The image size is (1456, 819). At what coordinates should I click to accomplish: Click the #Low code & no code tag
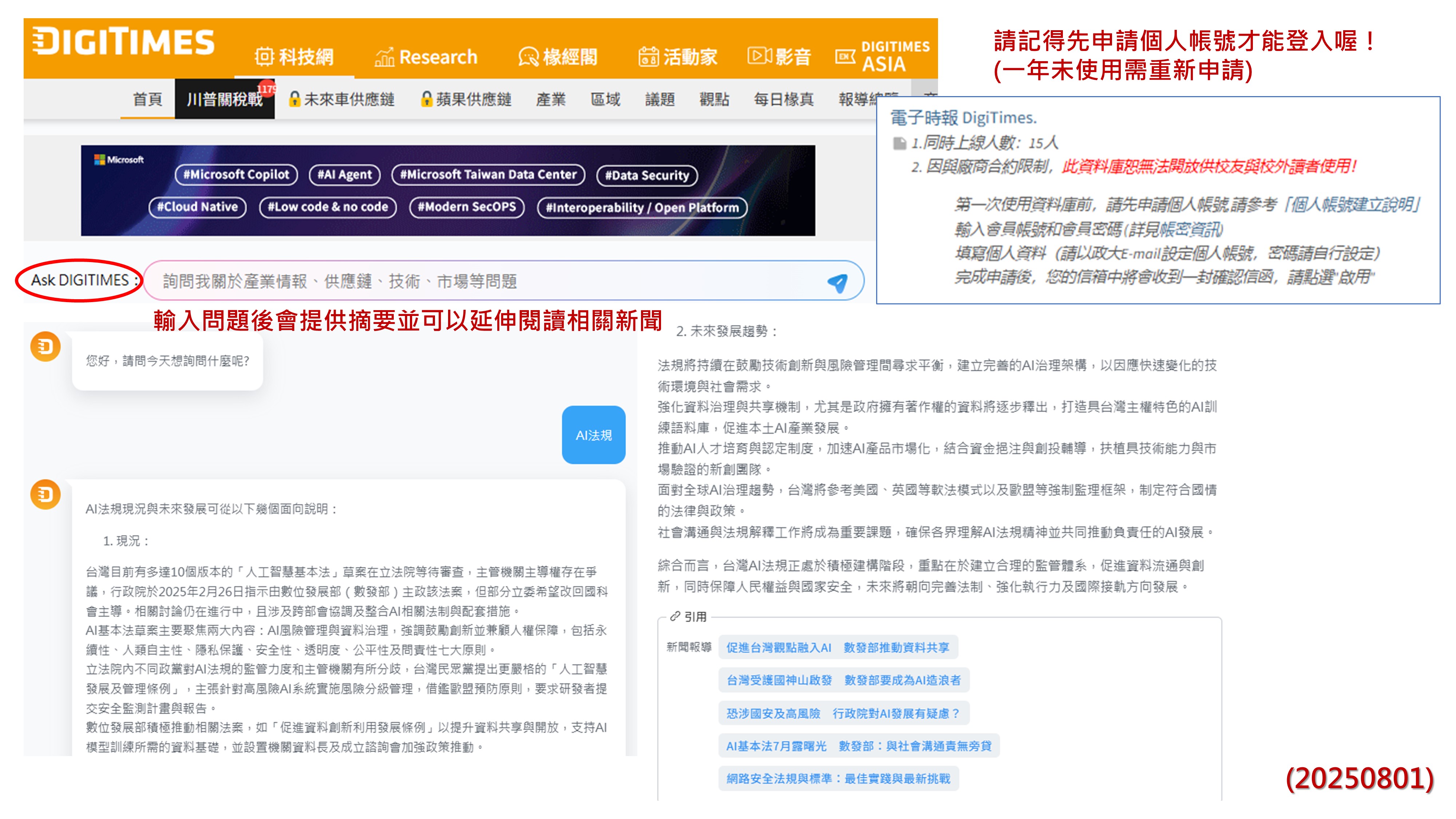328,207
